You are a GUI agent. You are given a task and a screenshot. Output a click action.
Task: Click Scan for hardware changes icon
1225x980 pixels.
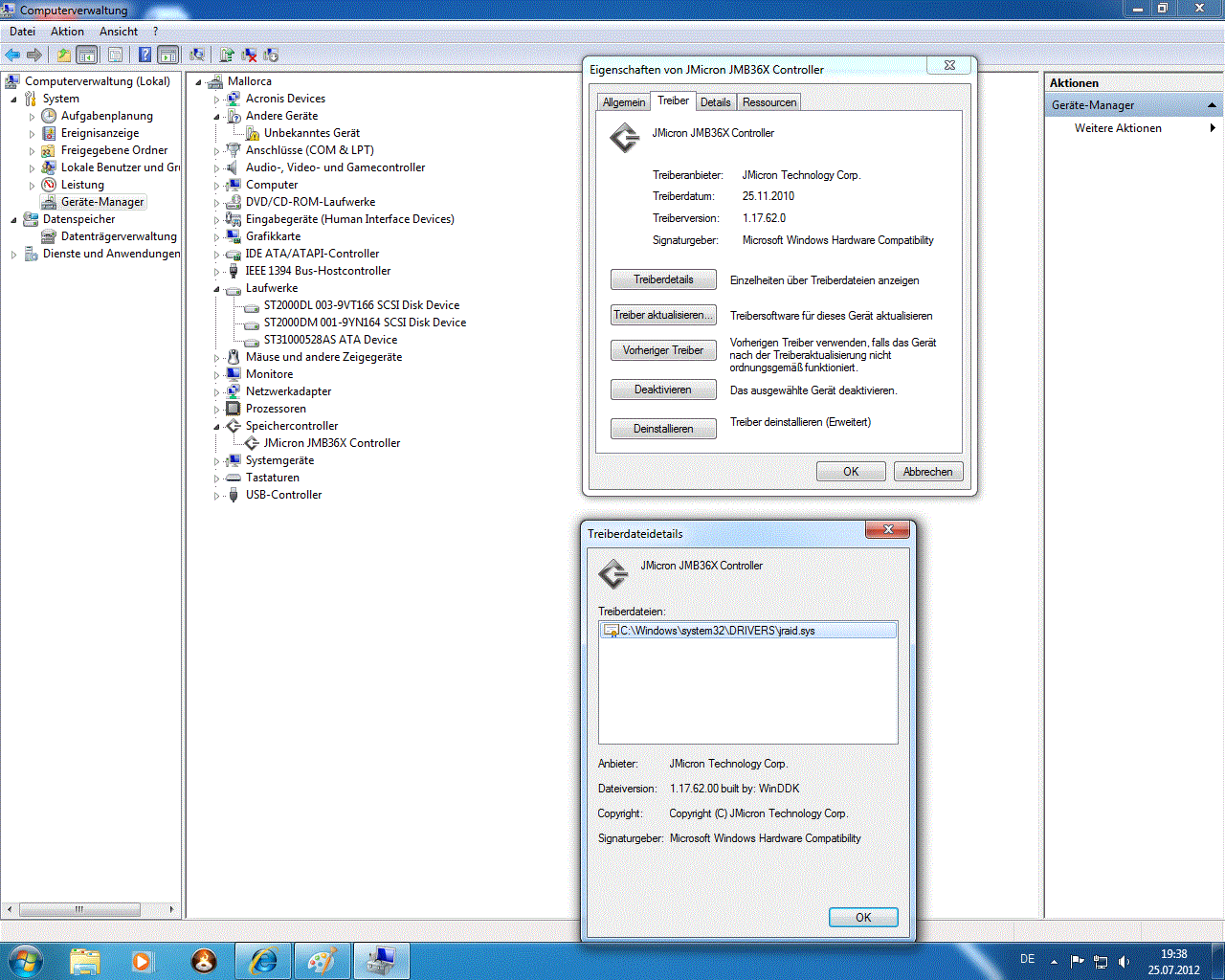point(197,56)
